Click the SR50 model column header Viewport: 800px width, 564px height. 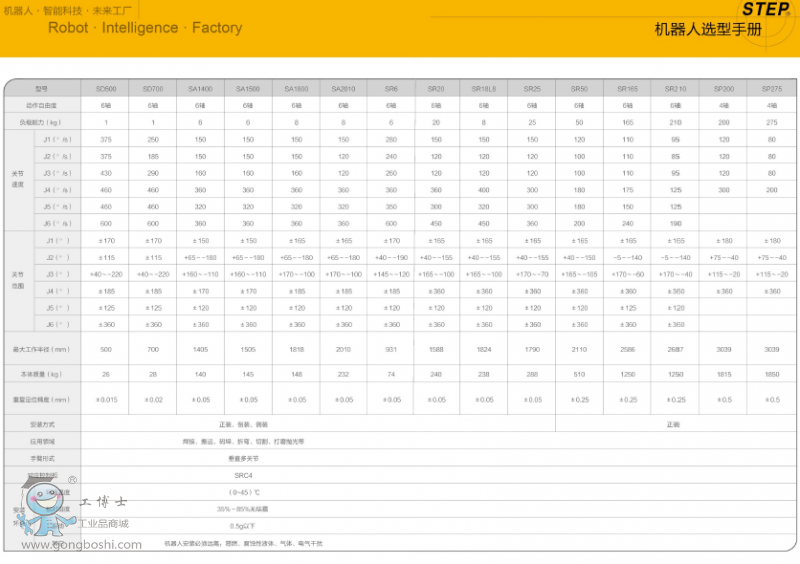(x=580, y=88)
